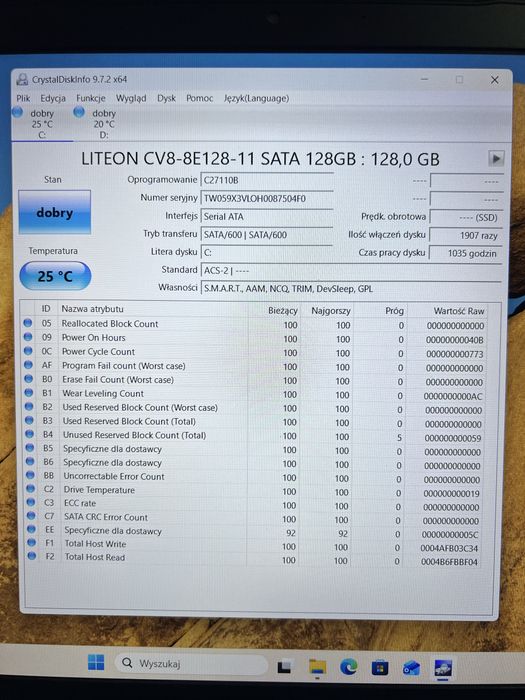Select drive D: tab showing 20 °C
The height and width of the screenshot is (700, 525).
(104, 124)
